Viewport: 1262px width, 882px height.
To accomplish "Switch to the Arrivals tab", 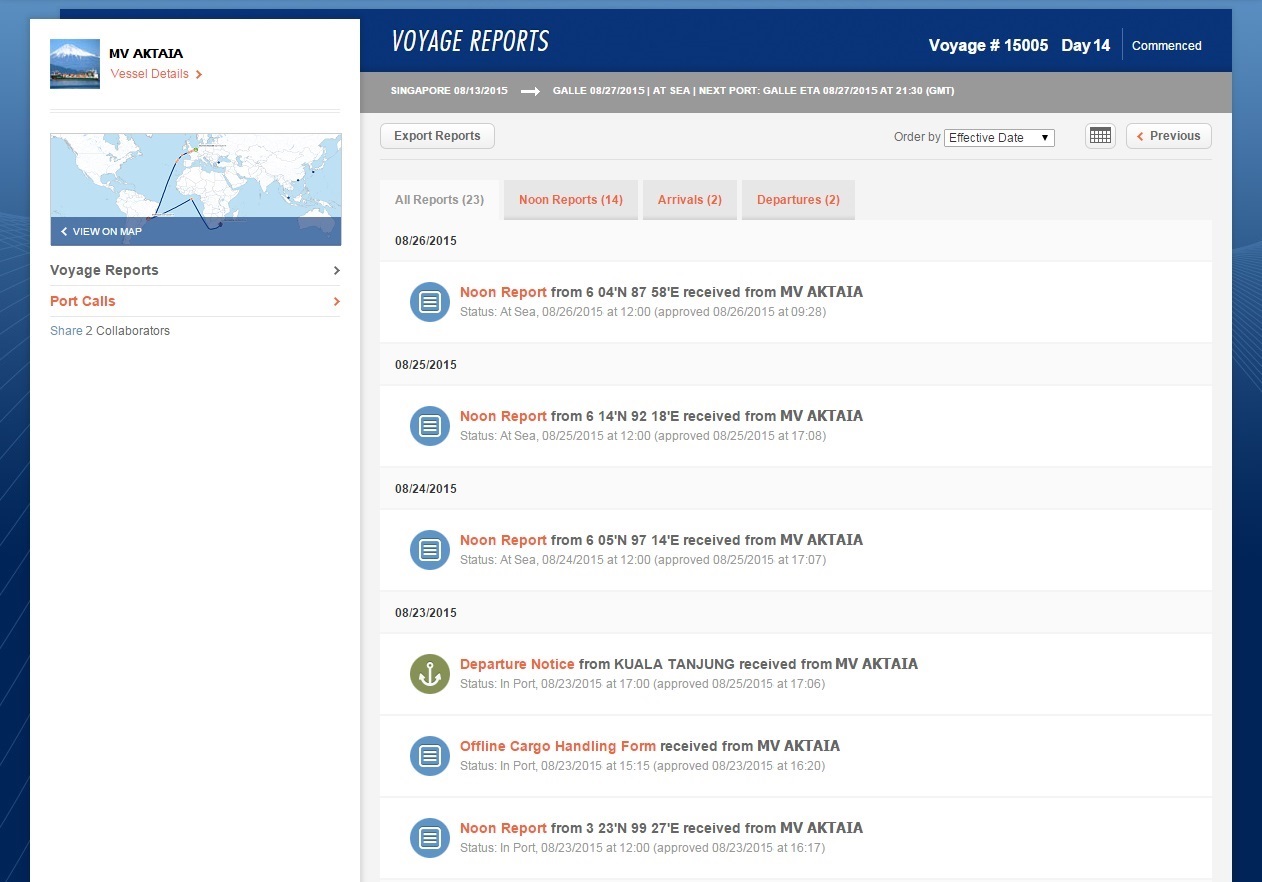I will coord(689,200).
